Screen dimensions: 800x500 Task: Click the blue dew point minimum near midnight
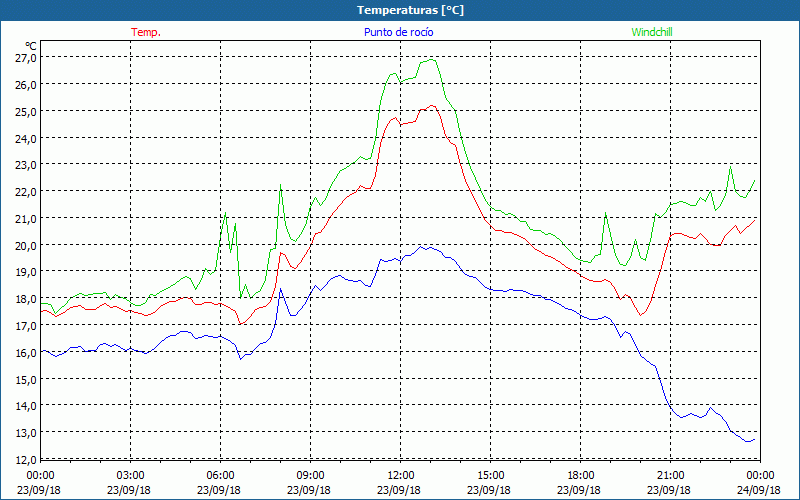(x=748, y=441)
